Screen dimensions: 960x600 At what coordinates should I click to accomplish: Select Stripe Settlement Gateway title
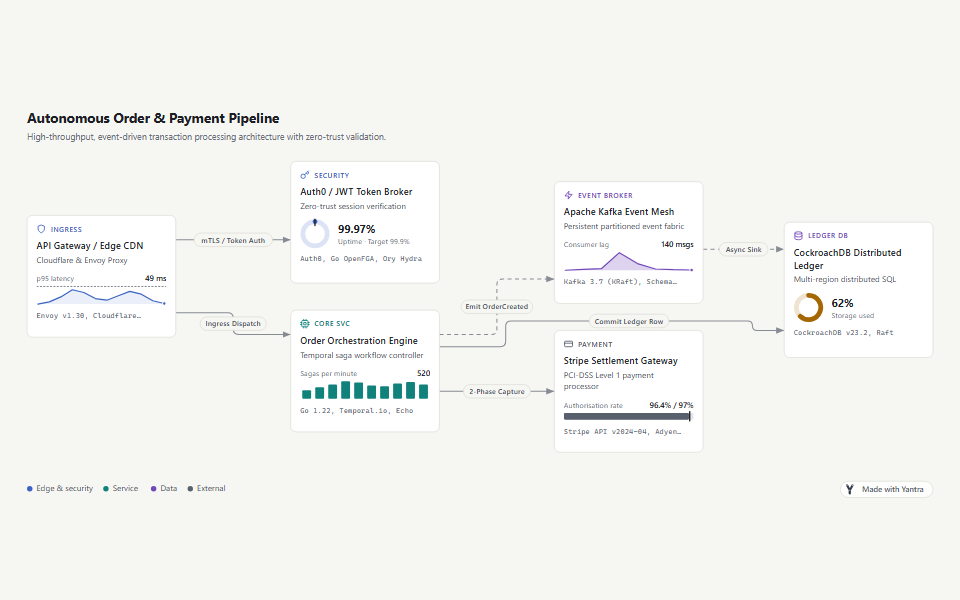coord(621,361)
